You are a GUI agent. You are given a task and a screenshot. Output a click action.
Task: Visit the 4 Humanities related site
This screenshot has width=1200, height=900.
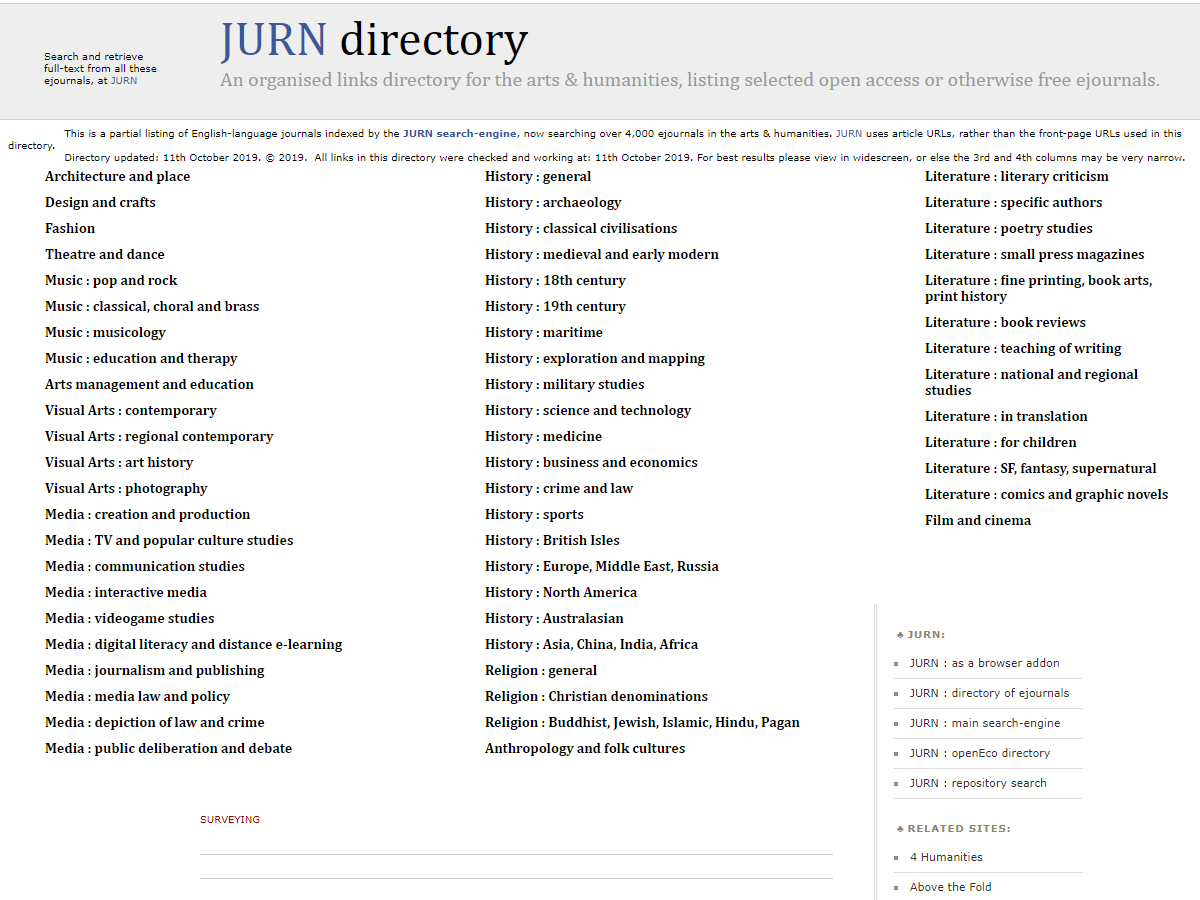[946, 857]
